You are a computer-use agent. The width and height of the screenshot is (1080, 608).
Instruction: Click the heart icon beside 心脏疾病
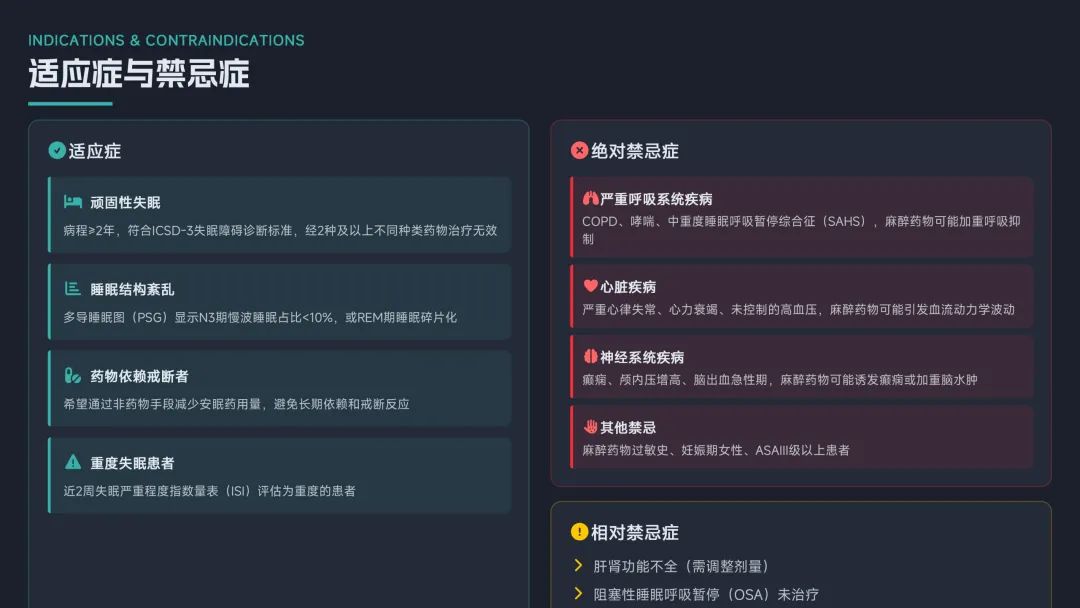pos(590,286)
